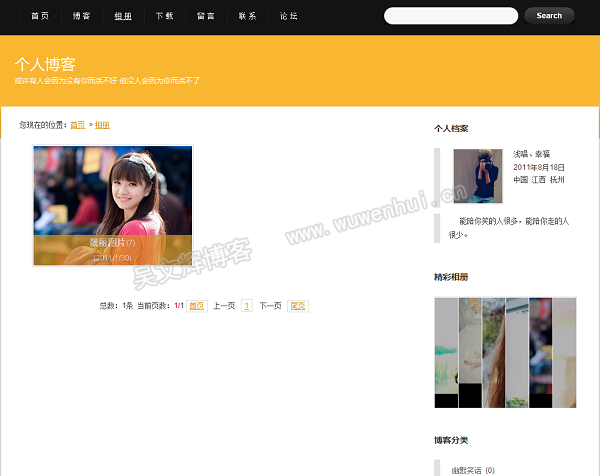Open the 首页 navigation menu item

click(40, 16)
